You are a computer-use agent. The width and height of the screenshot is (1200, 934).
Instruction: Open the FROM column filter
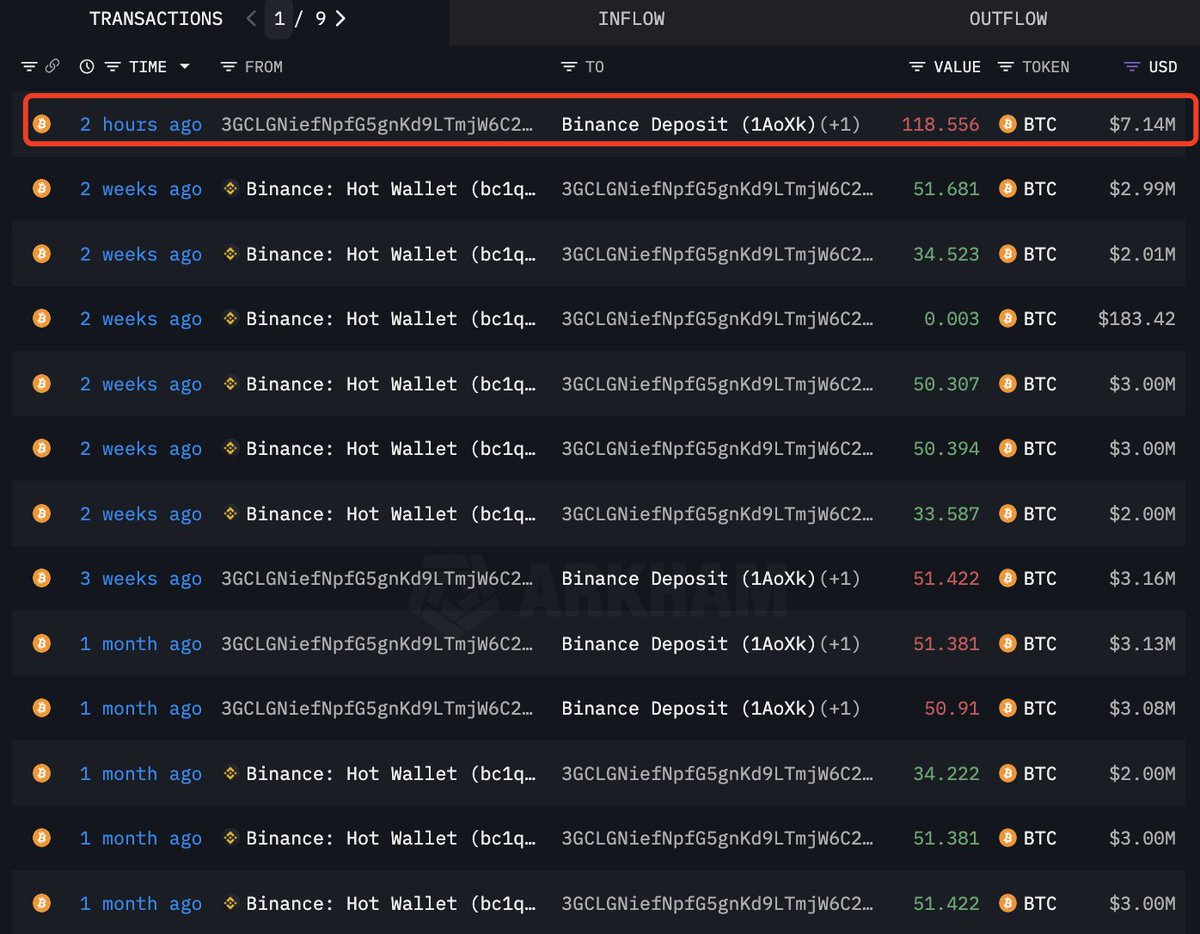tap(228, 67)
